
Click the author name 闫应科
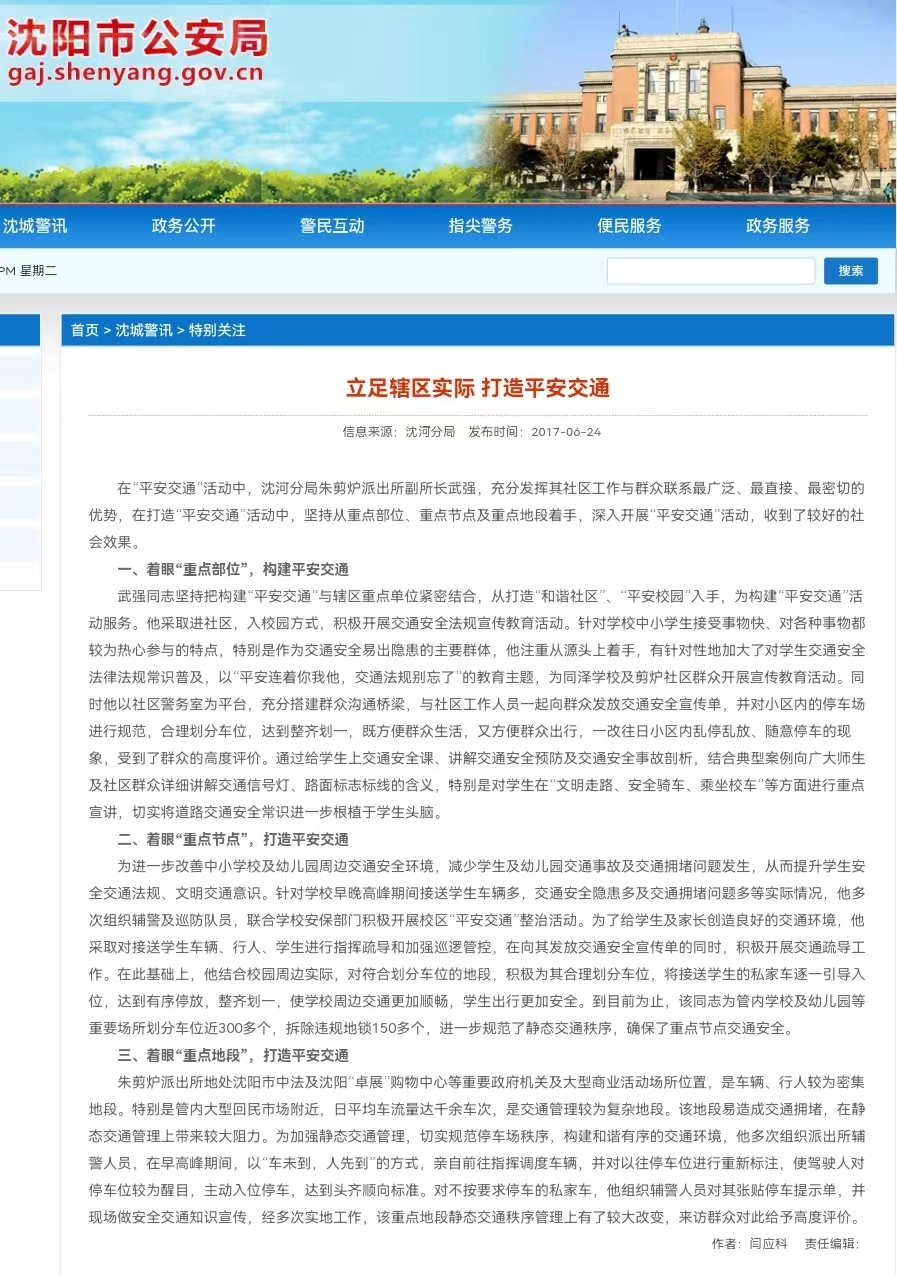[769, 1244]
